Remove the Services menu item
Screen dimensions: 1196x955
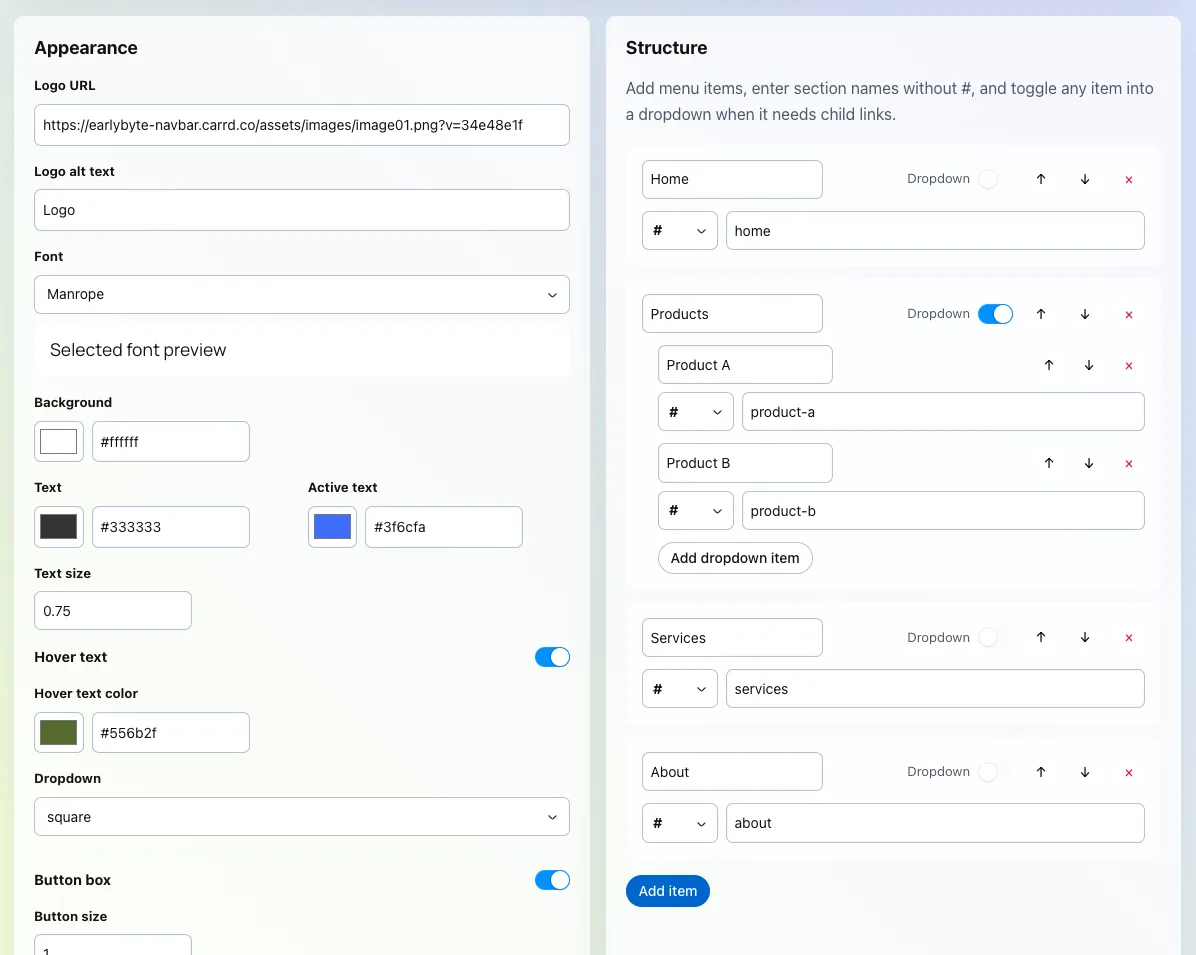[x=1129, y=638]
